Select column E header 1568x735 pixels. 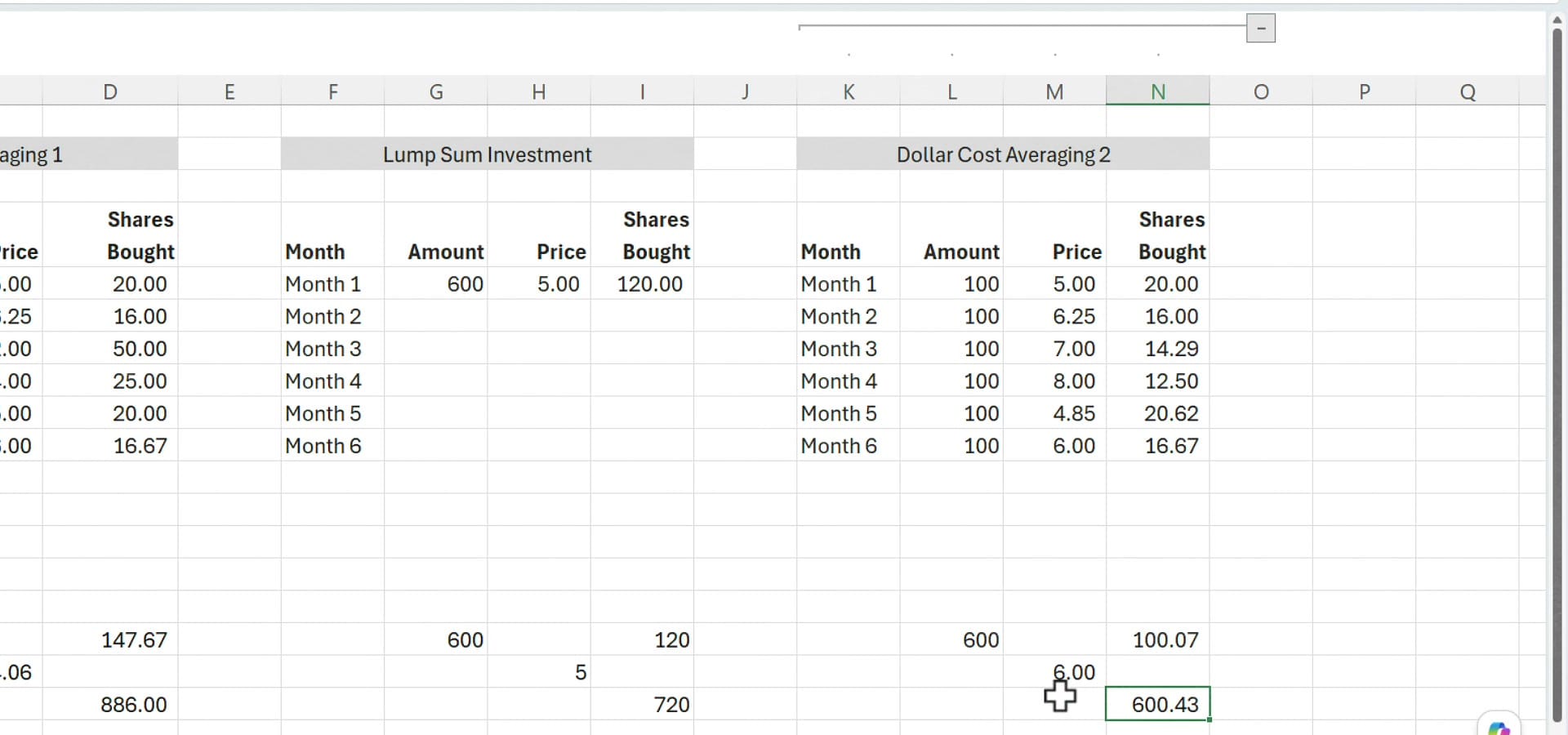point(229,91)
